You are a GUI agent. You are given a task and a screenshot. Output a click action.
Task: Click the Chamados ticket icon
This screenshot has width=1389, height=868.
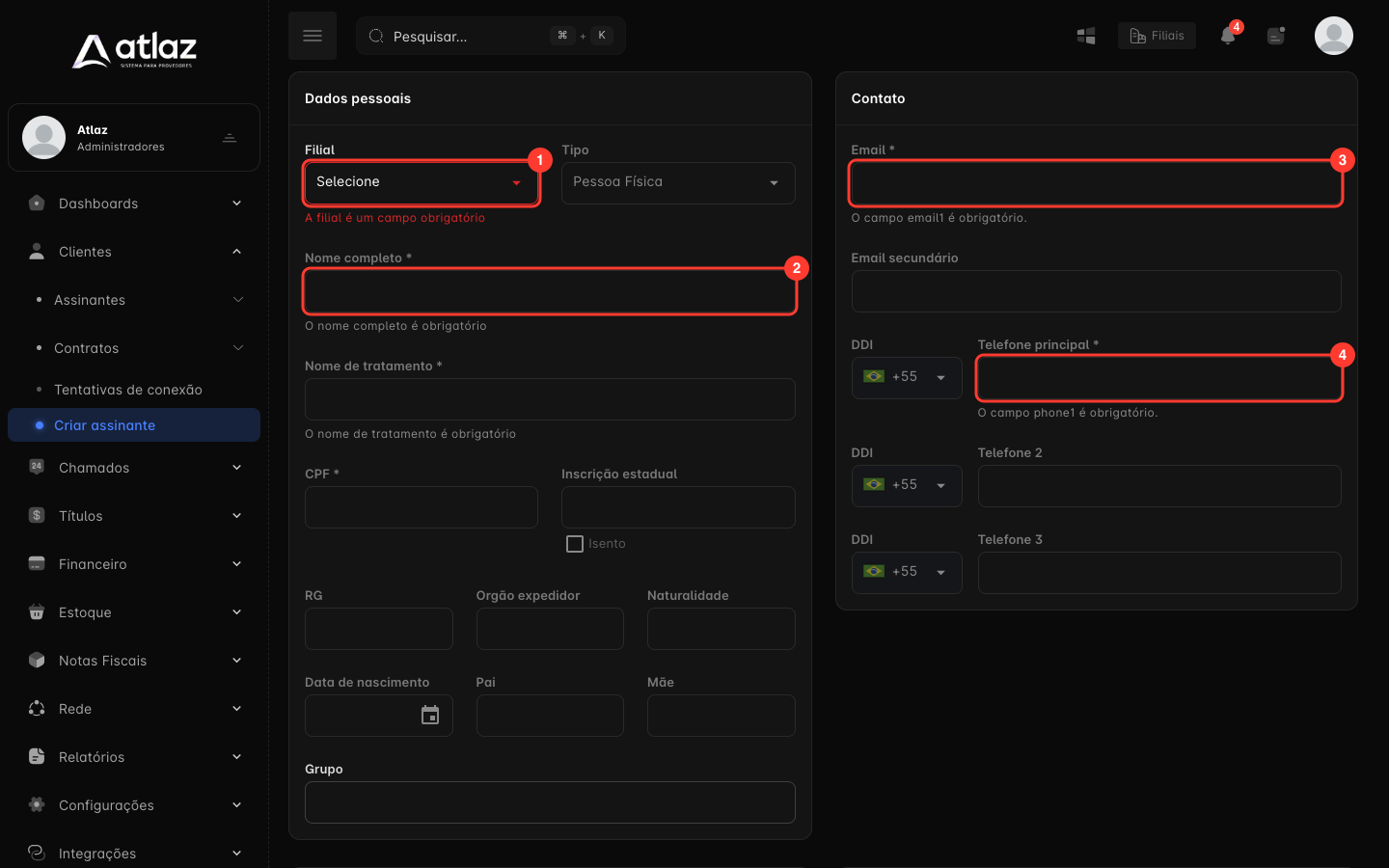37,467
